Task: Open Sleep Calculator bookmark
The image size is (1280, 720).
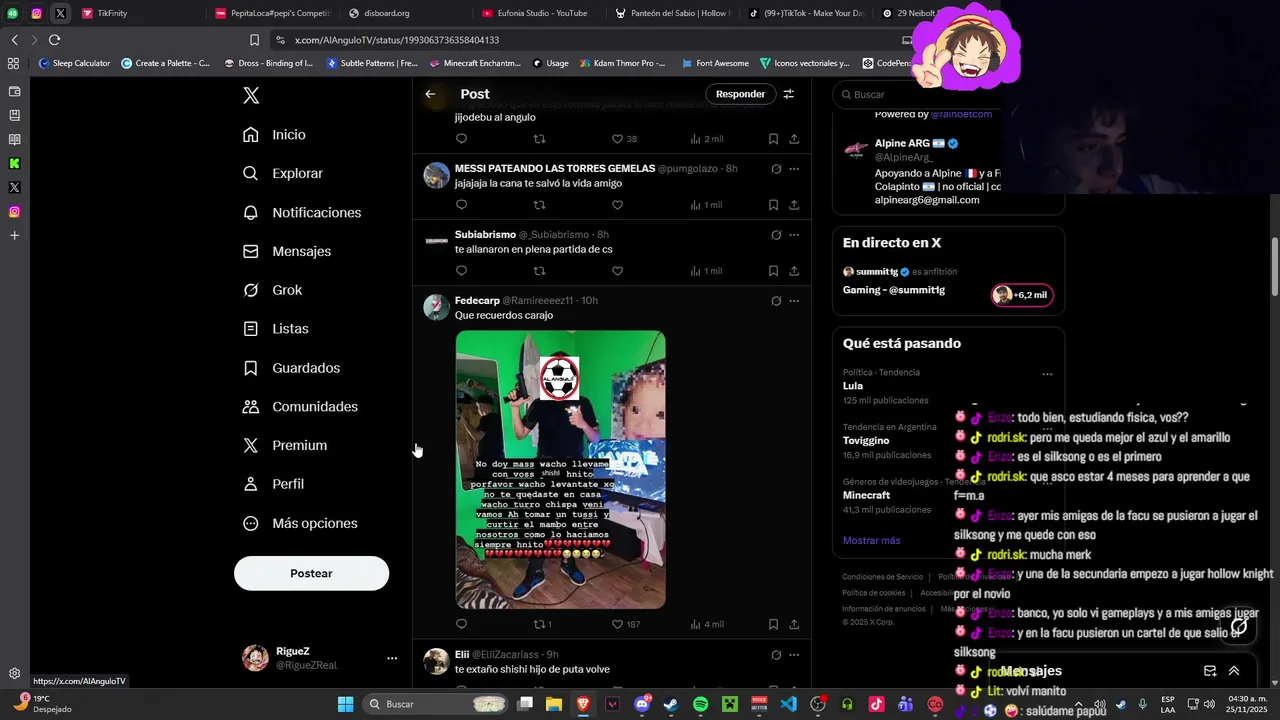Action: point(74,63)
